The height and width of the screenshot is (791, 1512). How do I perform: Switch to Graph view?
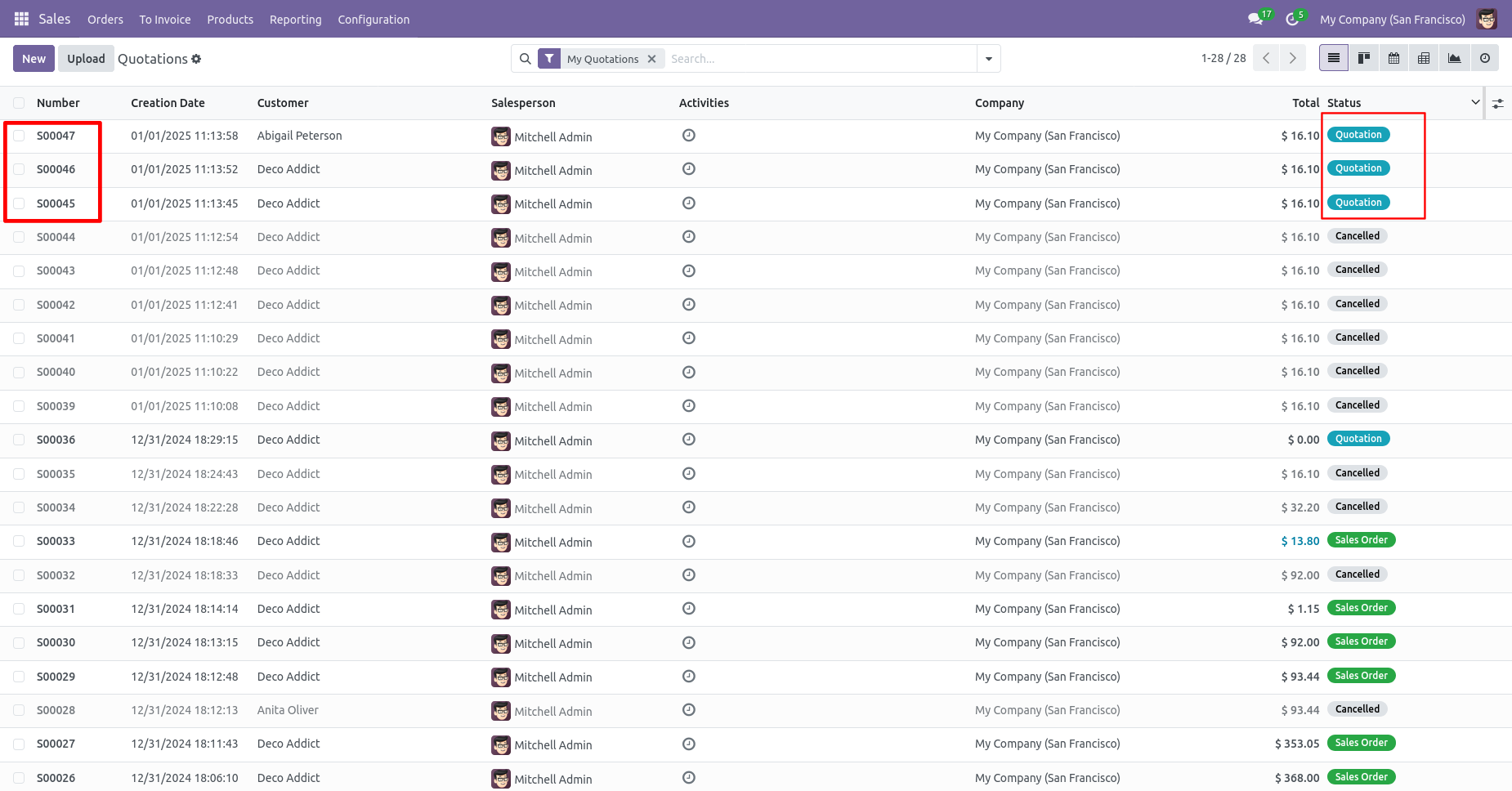pos(1455,58)
